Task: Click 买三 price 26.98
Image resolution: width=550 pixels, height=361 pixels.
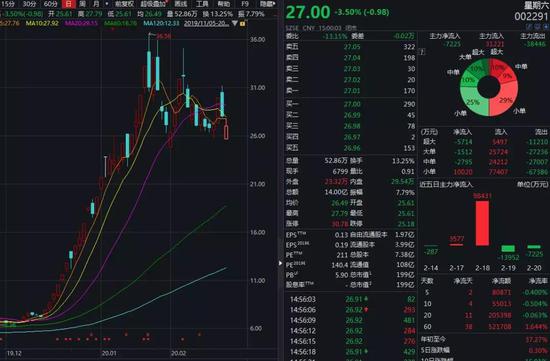Action: (x=352, y=126)
